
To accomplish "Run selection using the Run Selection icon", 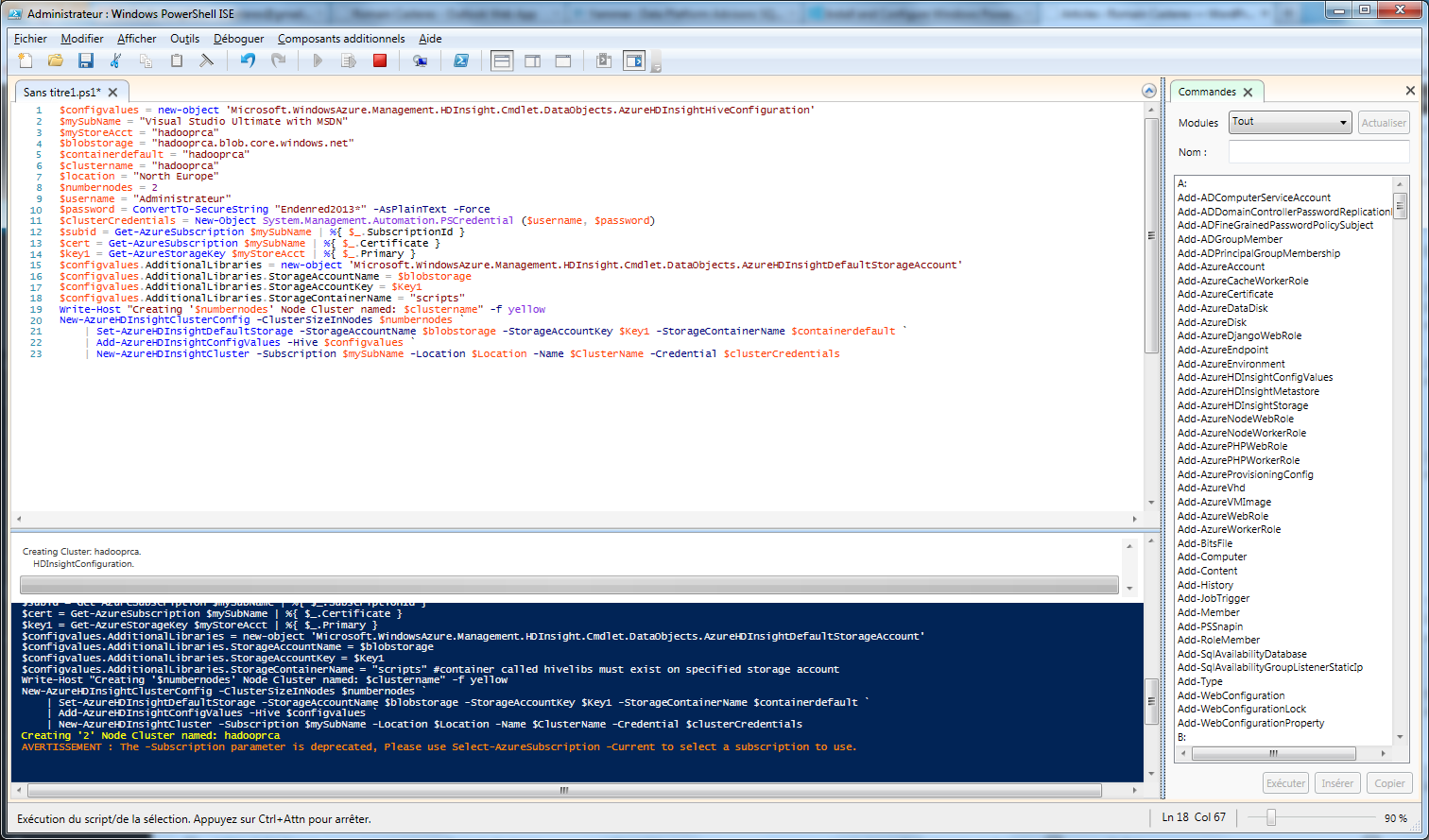I will click(350, 60).
